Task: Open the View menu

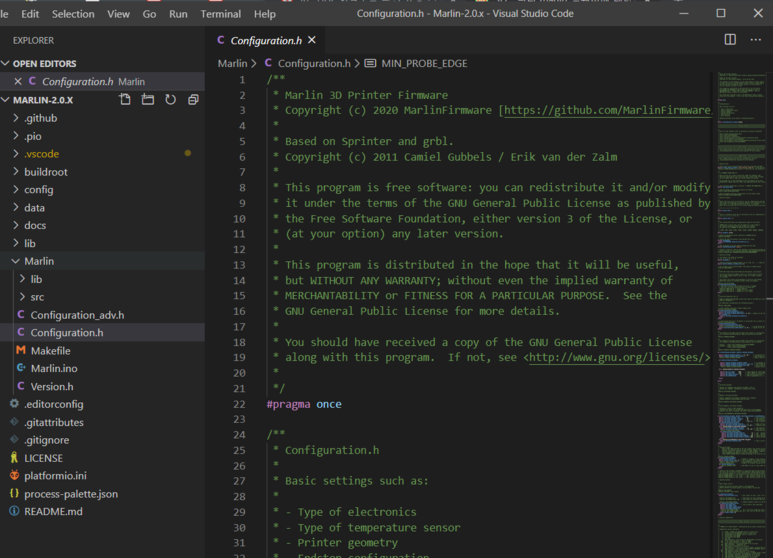Action: 118,14
